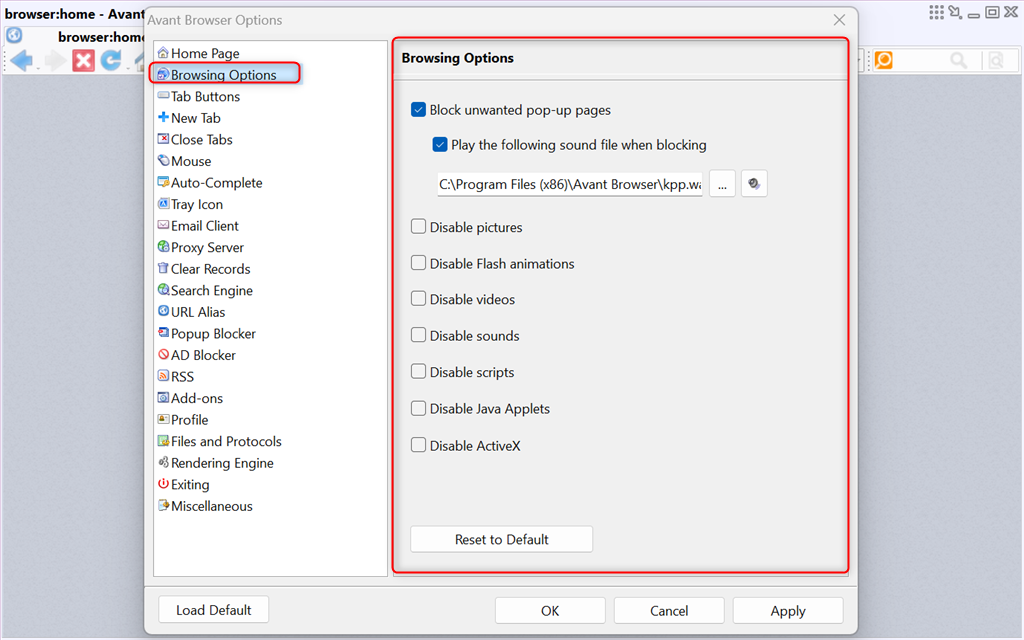Uncheck Block unwanted pop-up pages
This screenshot has width=1024, height=640.
419,110
